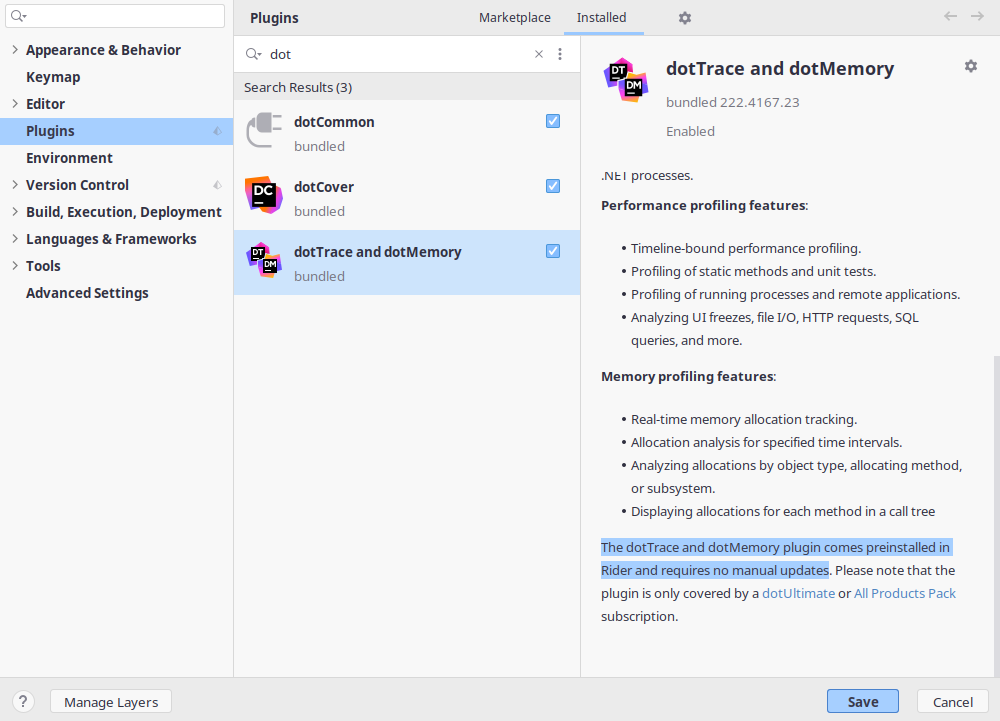This screenshot has width=1000, height=721.
Task: Click the dotTrace and dotMemory detail title
Action: coord(780,68)
